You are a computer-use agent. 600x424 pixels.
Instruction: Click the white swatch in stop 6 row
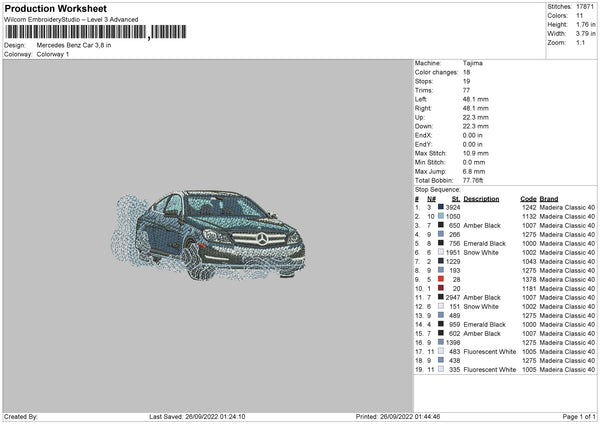click(x=441, y=252)
